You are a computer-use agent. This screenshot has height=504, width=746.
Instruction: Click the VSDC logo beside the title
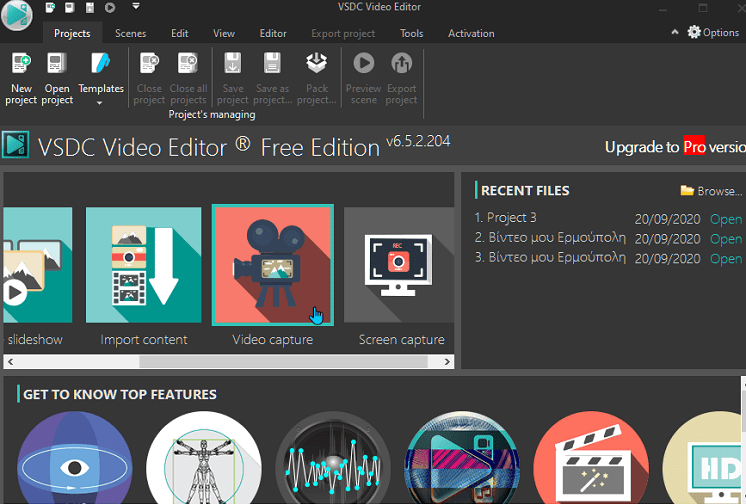coord(16,145)
